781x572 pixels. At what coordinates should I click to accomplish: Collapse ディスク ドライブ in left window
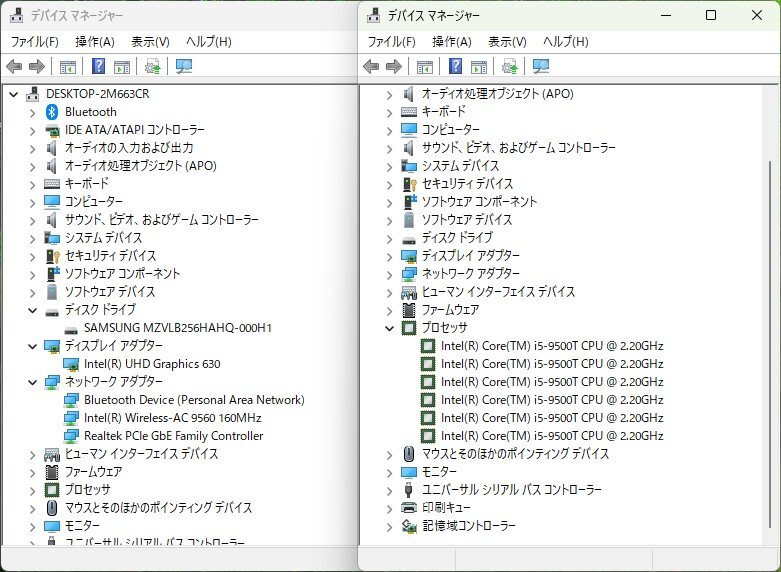[32, 310]
